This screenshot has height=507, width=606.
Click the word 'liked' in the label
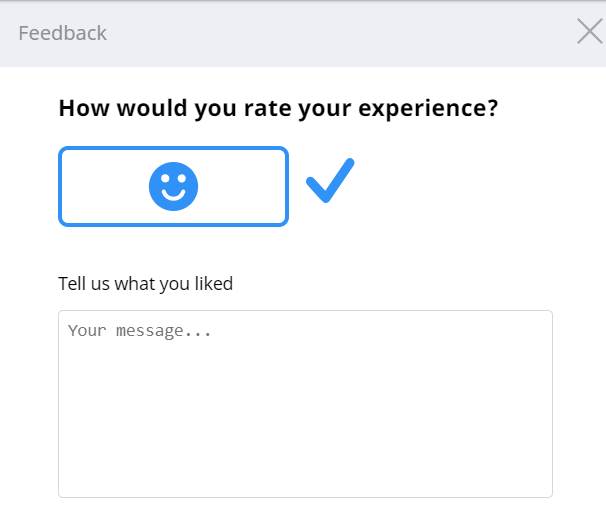(x=212, y=284)
